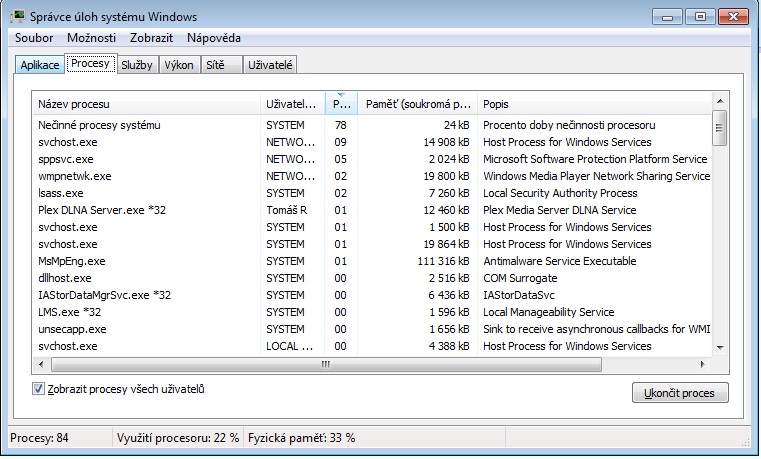761x459 pixels.
Task: Click the horizontal scrollbar right arrow
Action: coord(703,364)
